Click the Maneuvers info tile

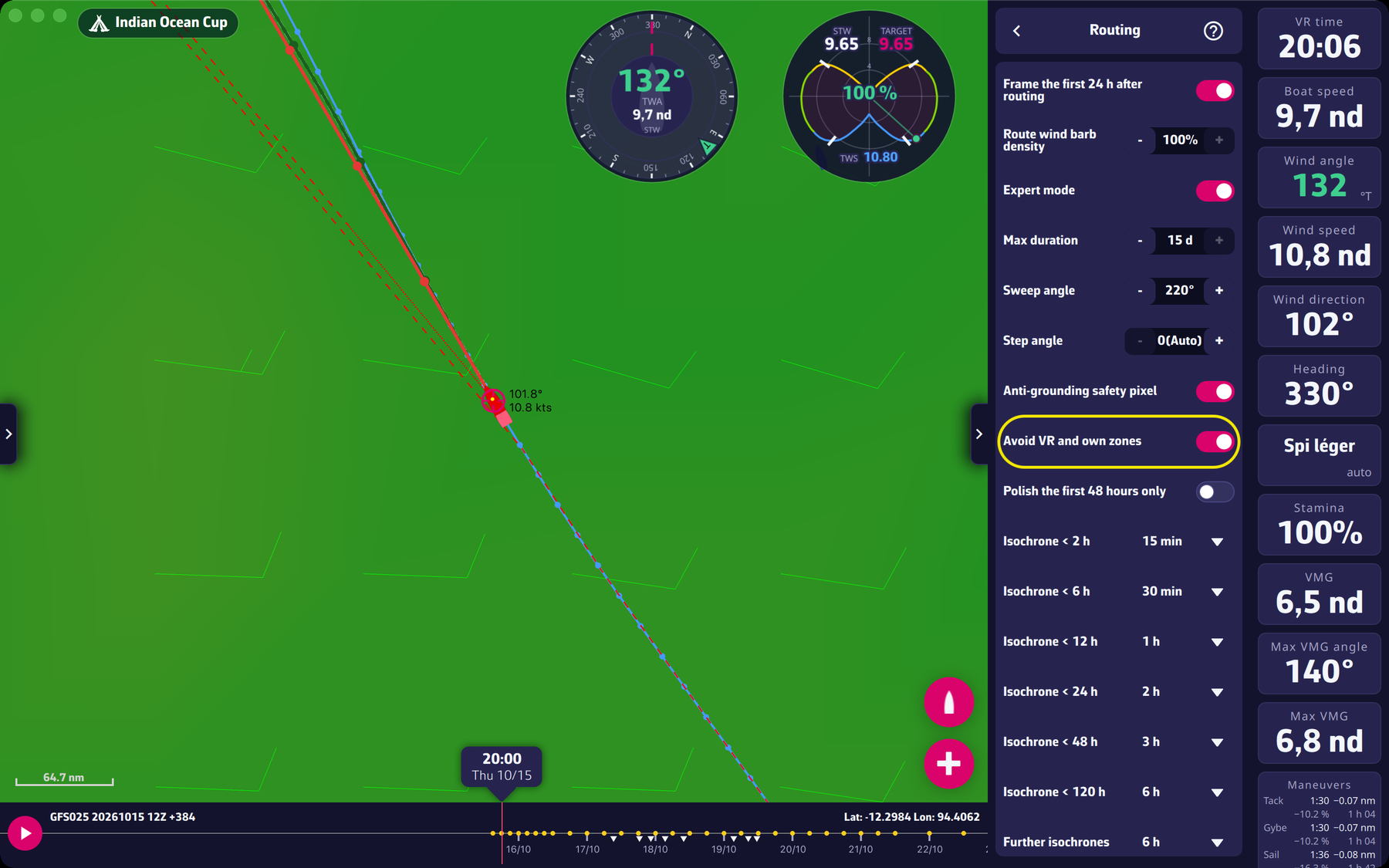pyautogui.click(x=1319, y=819)
